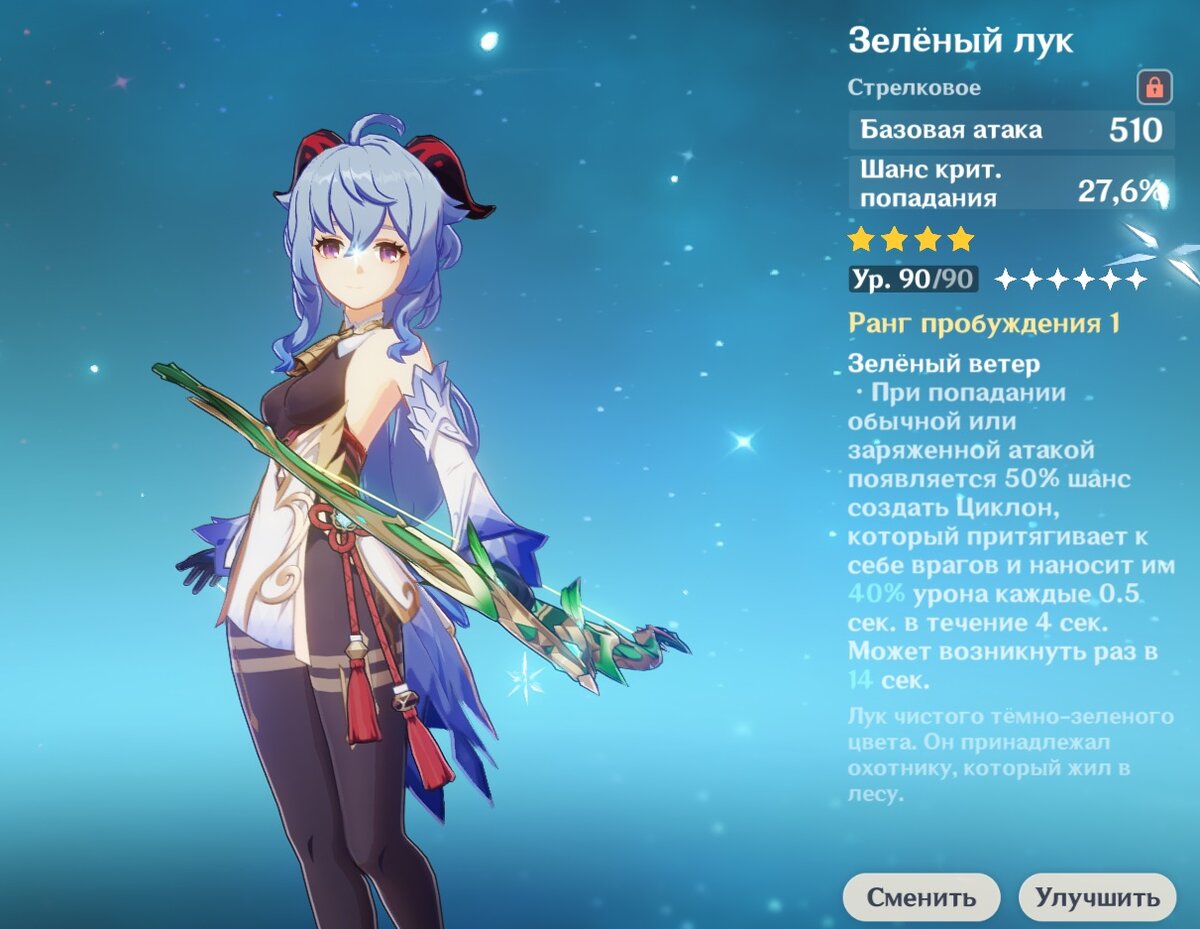Select the Зелёный ветер passive title
The width and height of the screenshot is (1200, 929).
944,363
